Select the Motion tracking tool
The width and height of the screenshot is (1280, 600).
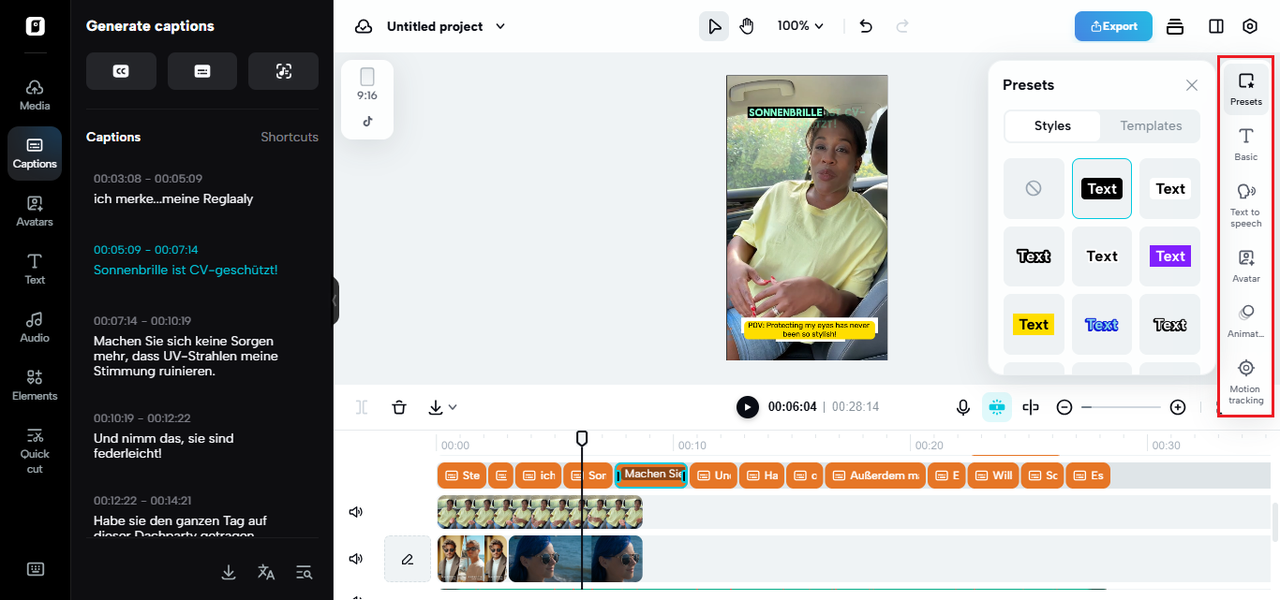pos(1245,380)
